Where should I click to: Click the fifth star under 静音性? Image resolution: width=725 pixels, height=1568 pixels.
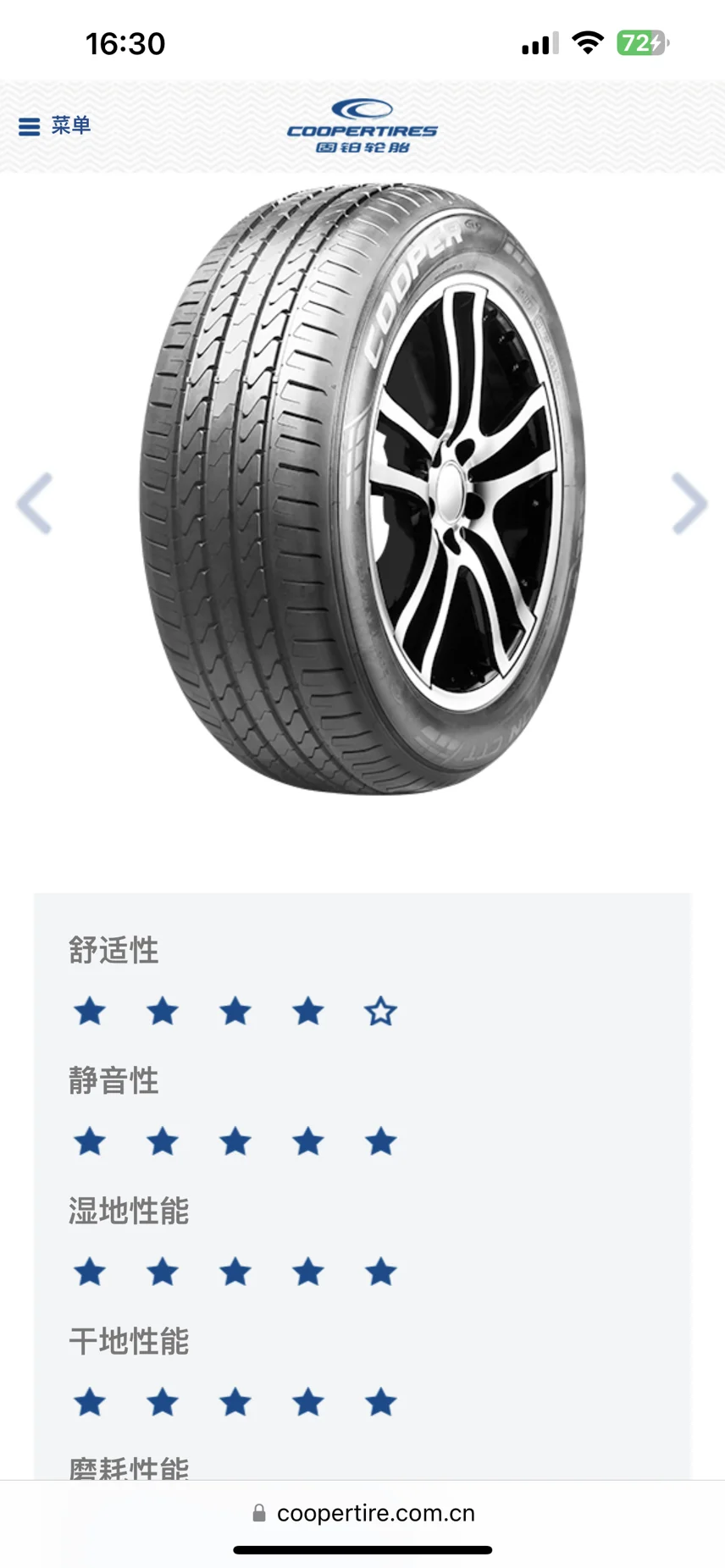click(381, 1141)
